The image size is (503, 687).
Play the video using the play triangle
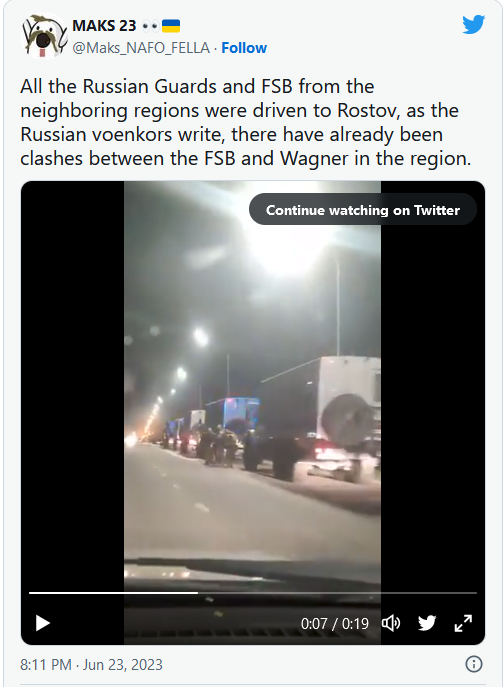(43, 623)
